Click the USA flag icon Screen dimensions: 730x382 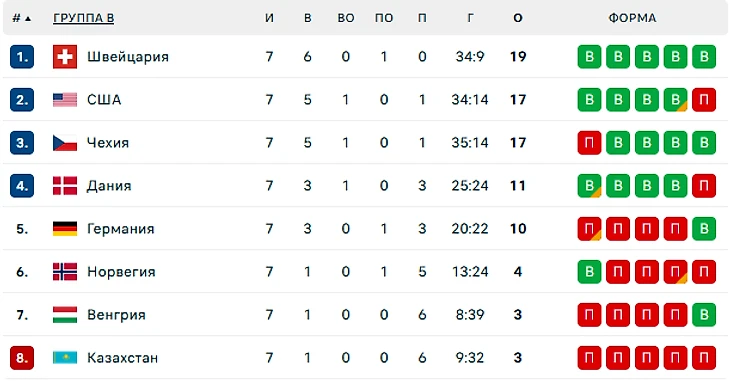pyautogui.click(x=65, y=100)
